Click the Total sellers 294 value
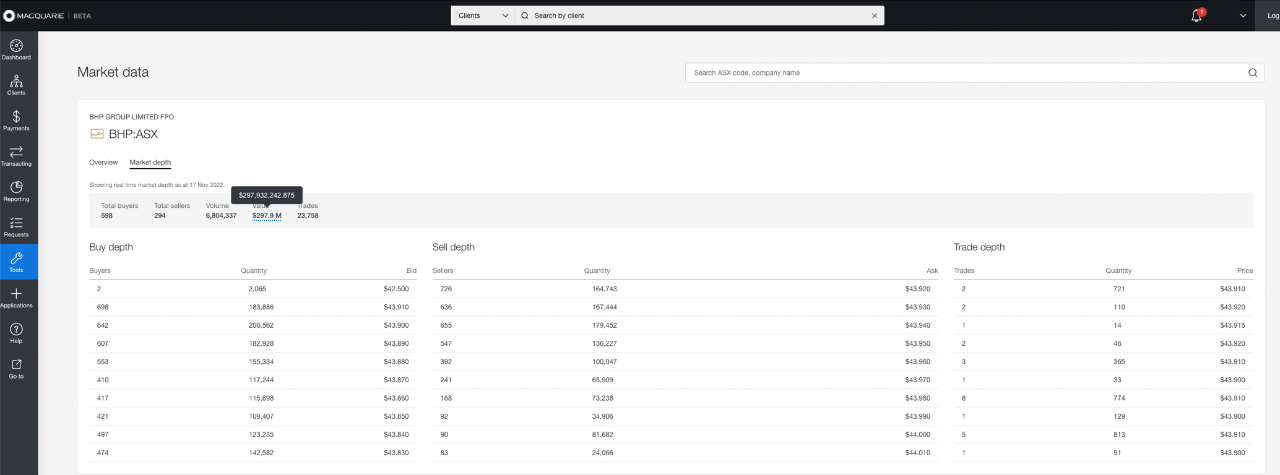 [160, 216]
